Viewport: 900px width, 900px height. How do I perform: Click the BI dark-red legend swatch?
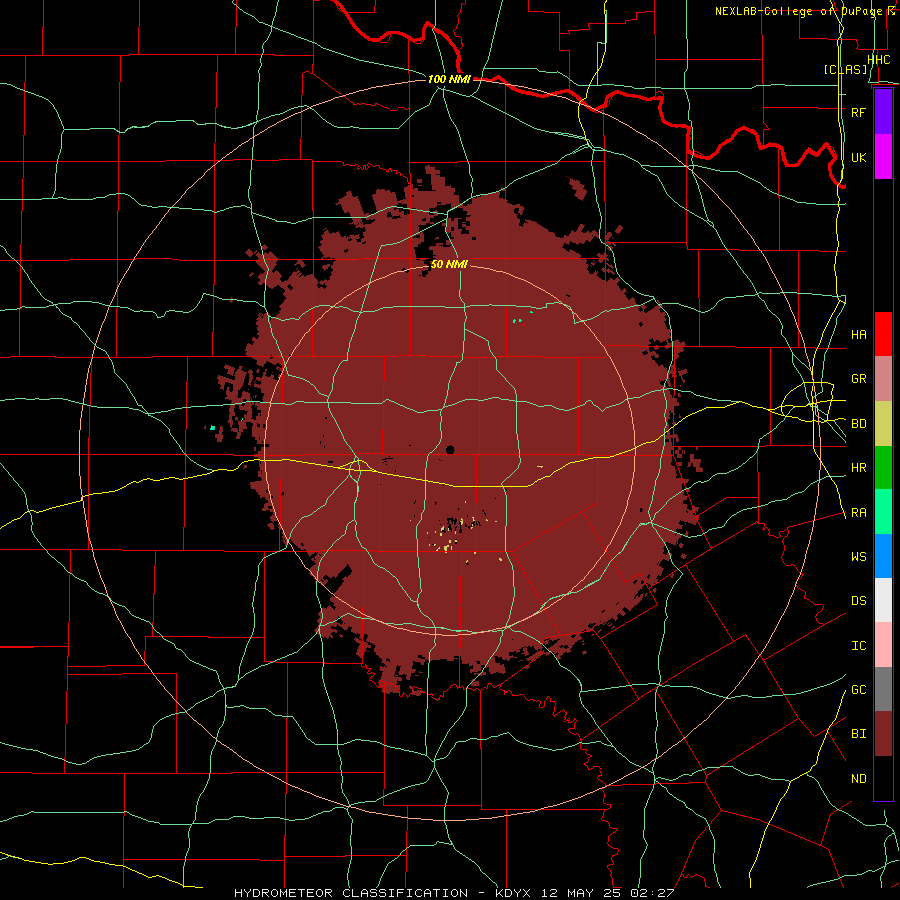click(x=883, y=734)
